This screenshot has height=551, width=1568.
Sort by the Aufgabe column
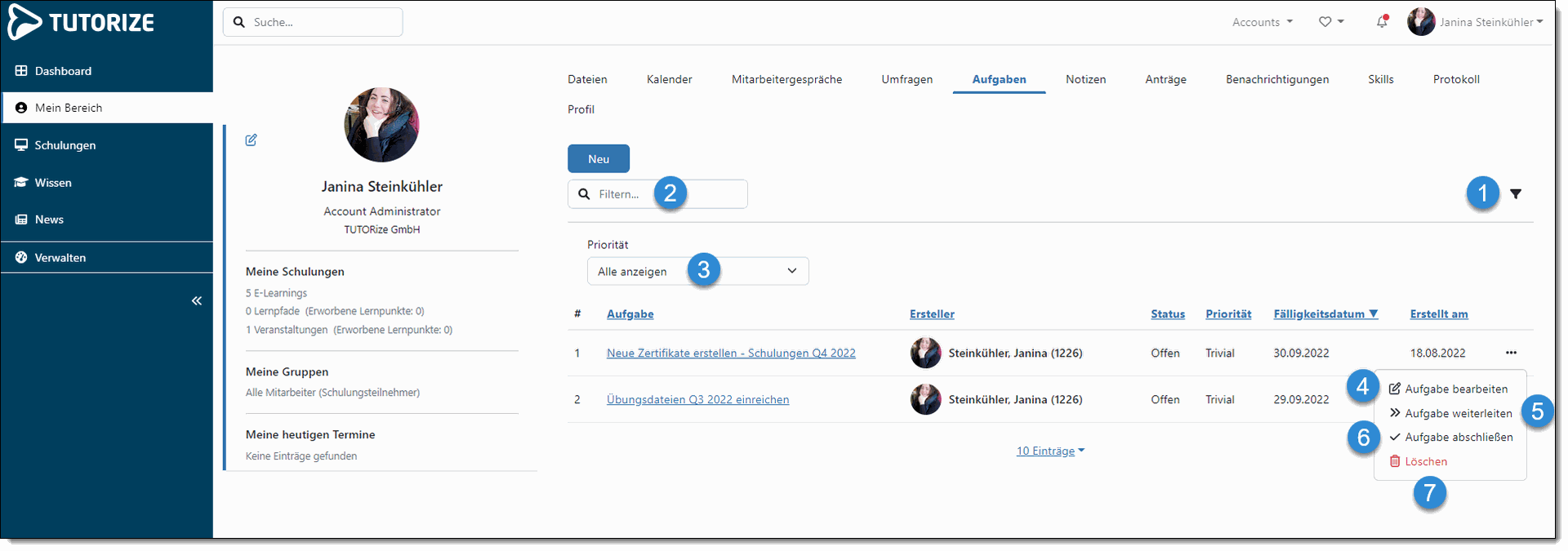630,314
